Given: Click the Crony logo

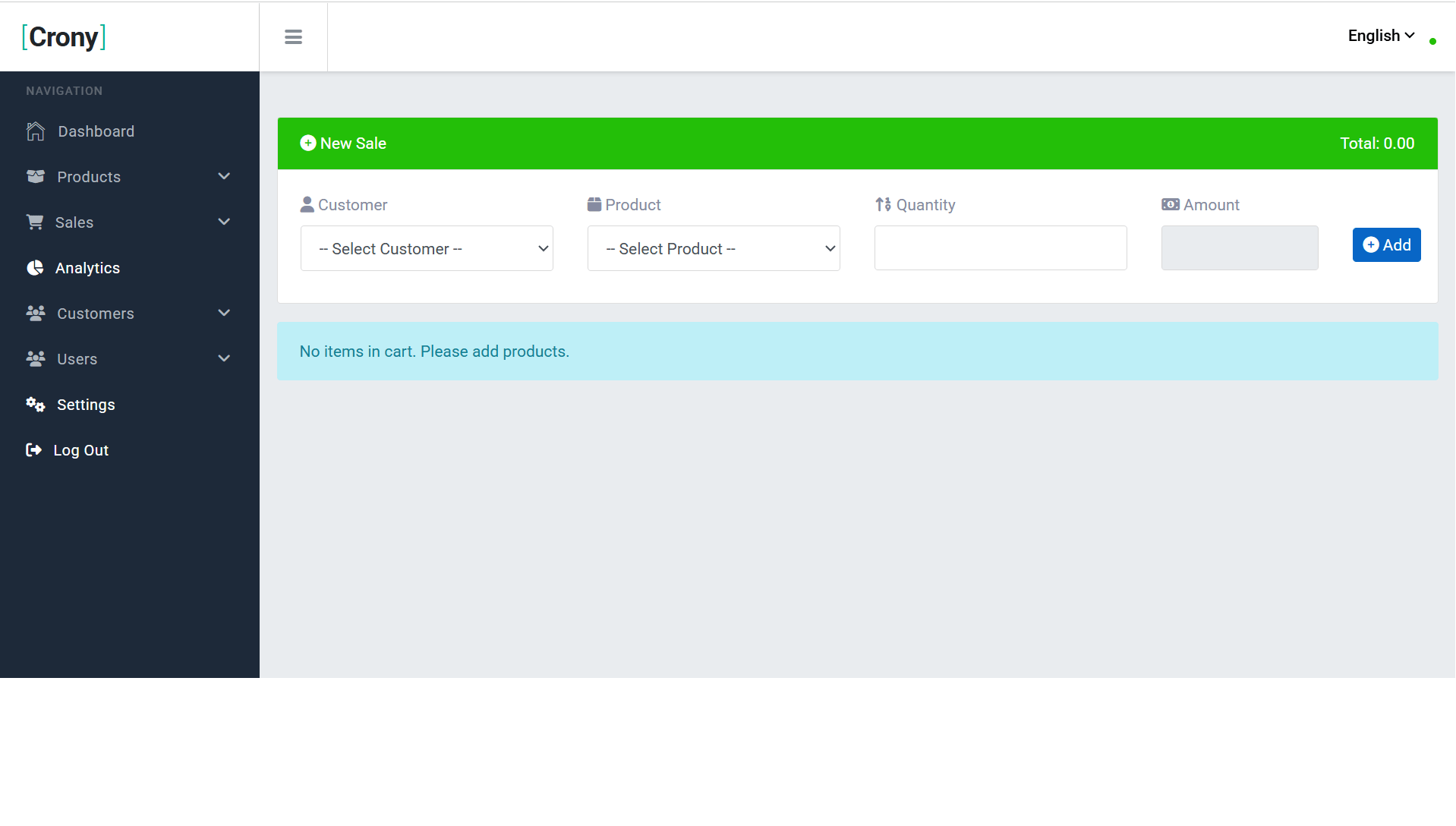Looking at the screenshot, I should point(64,37).
